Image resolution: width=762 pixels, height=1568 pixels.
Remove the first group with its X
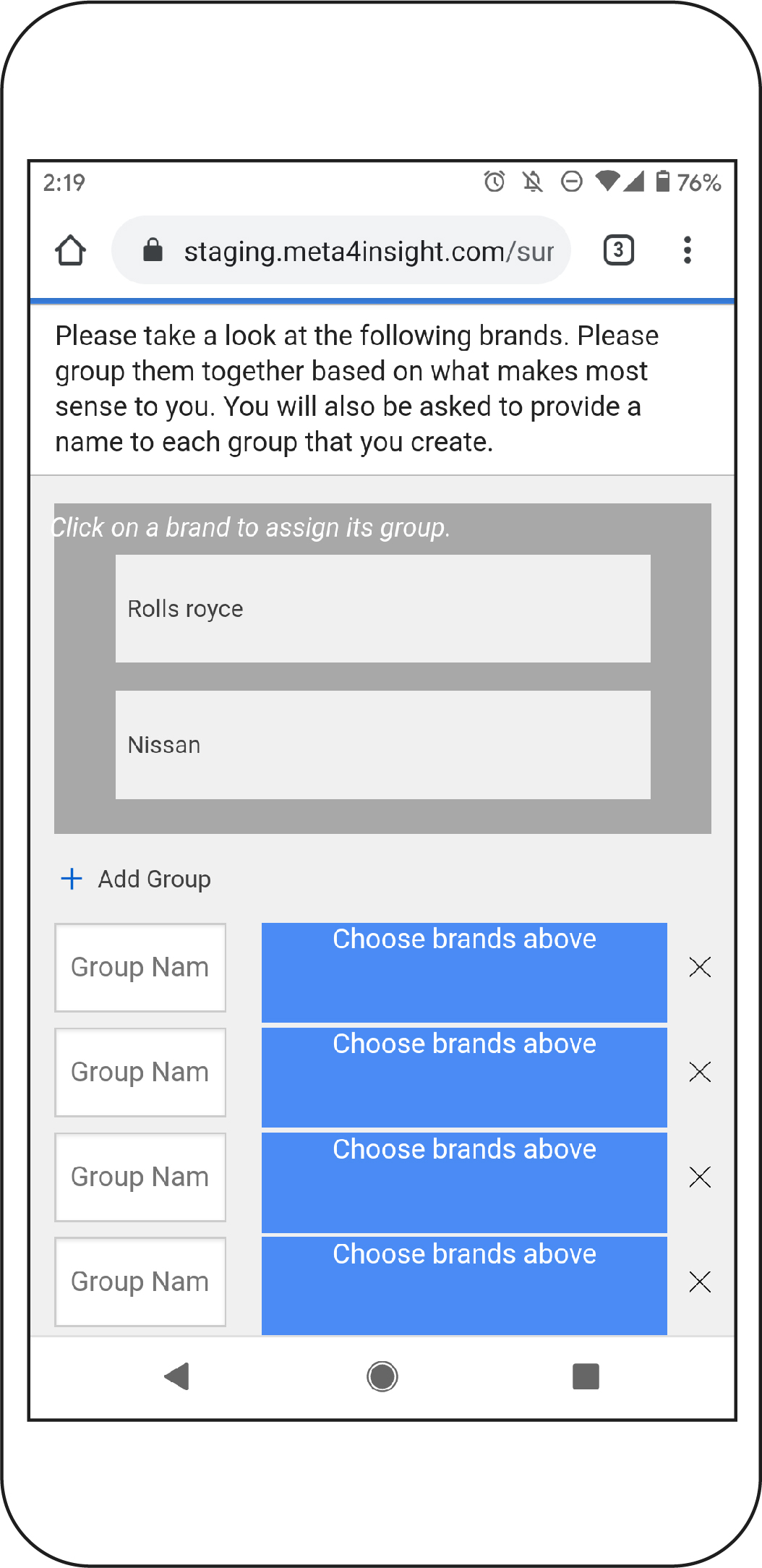[700, 967]
